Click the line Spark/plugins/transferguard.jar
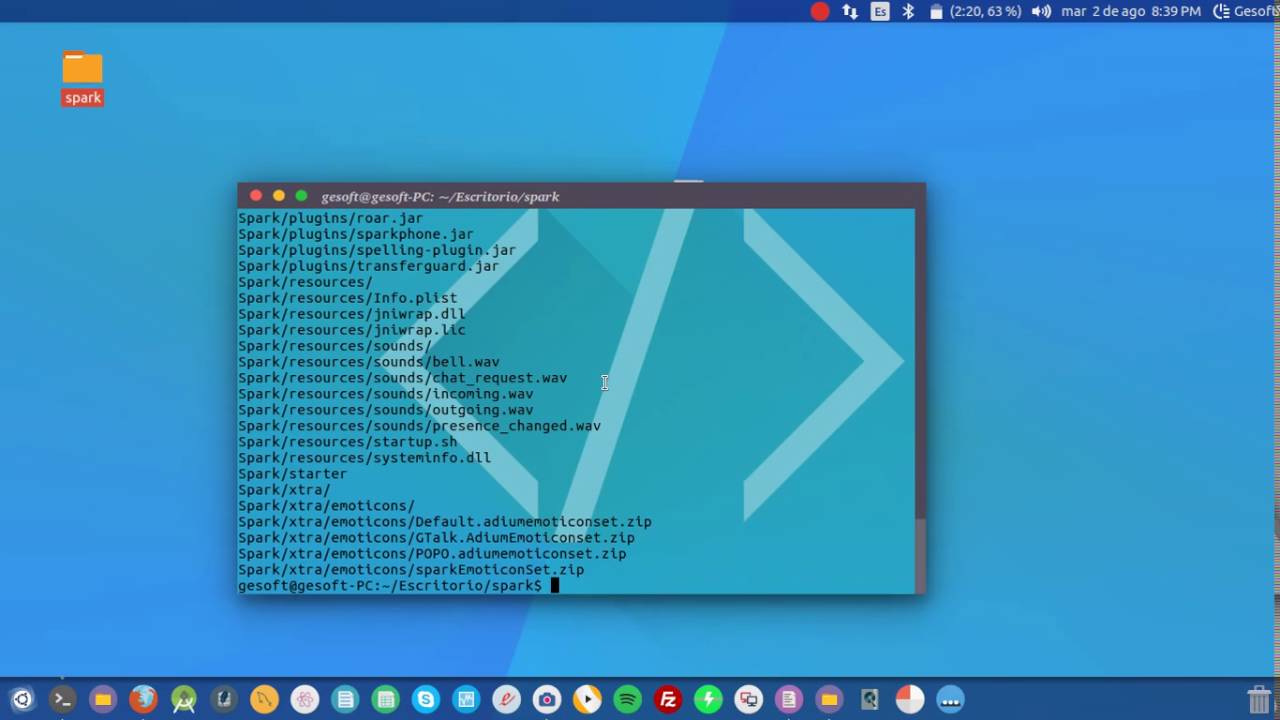Viewport: 1280px width, 720px height. [368, 266]
